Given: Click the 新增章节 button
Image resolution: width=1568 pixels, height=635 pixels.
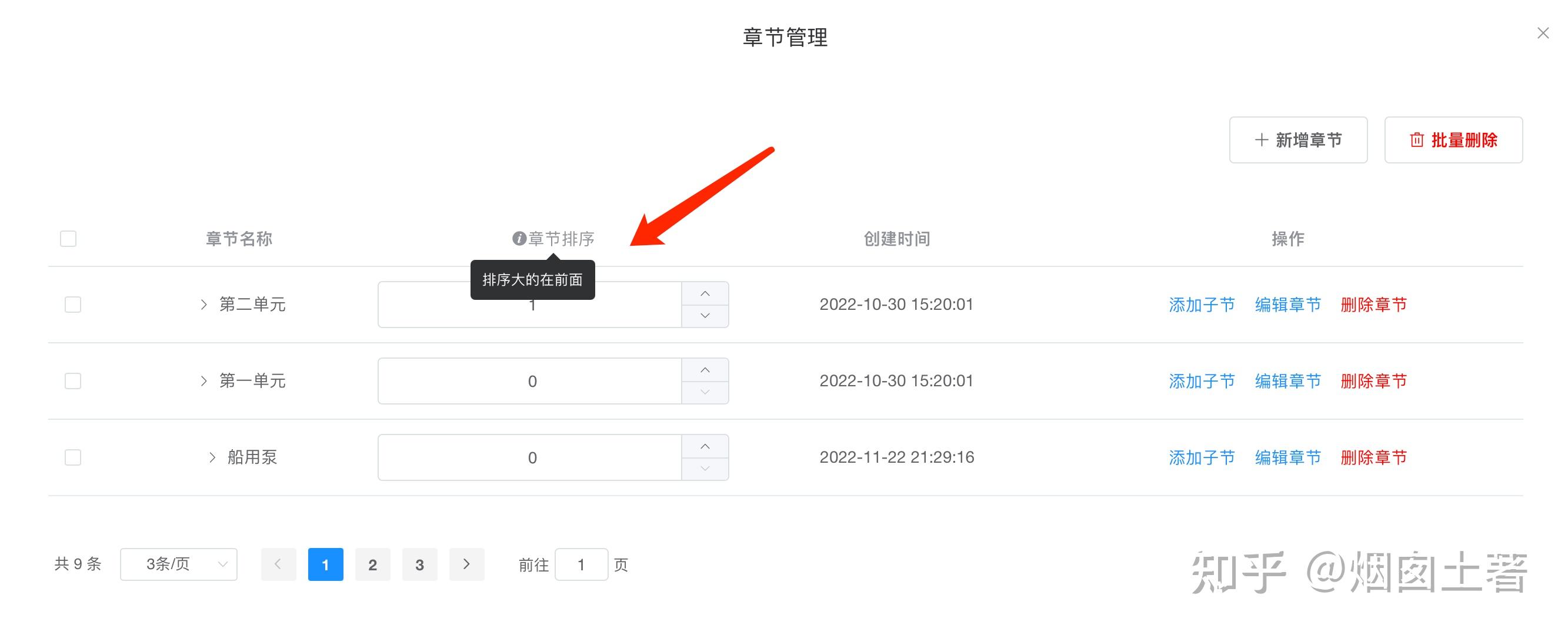Looking at the screenshot, I should (1297, 140).
